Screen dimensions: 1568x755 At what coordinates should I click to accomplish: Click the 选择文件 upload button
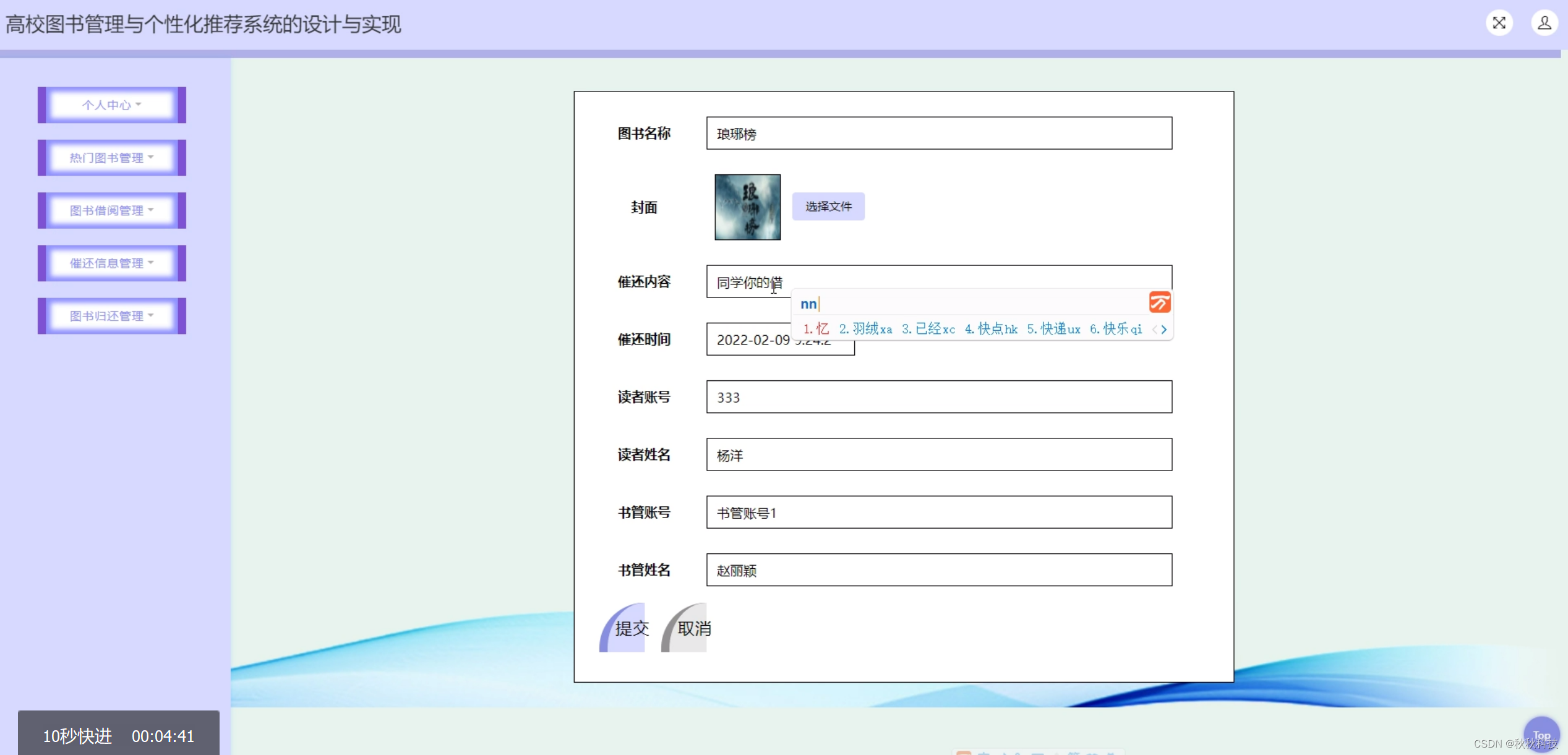tap(828, 207)
